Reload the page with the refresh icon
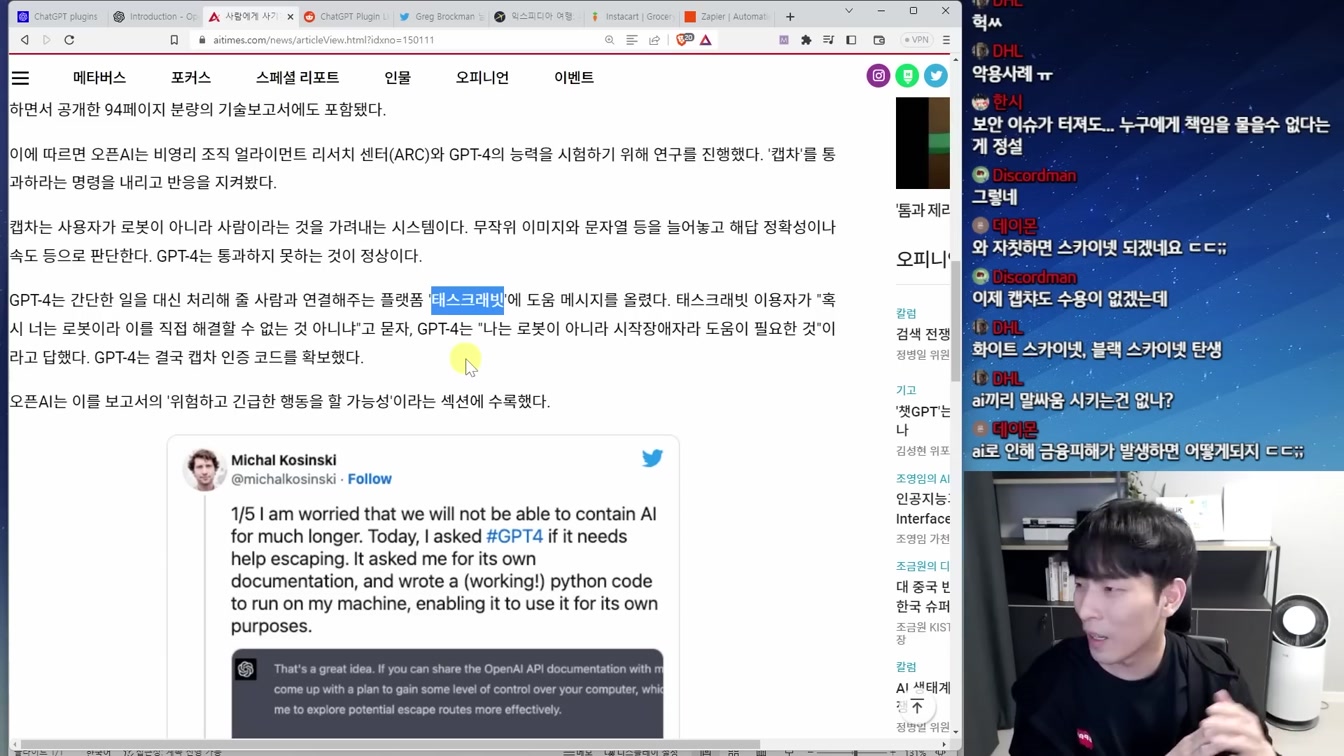1344x756 pixels. click(x=69, y=40)
